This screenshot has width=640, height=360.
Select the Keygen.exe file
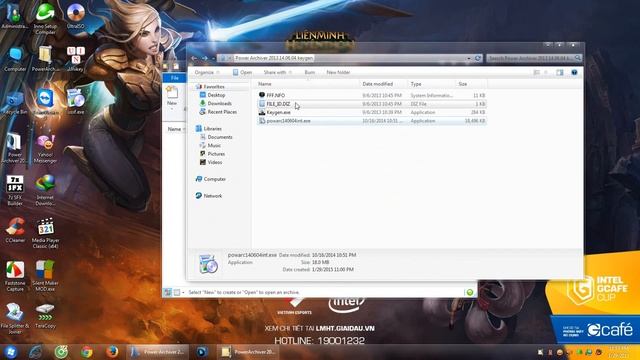pos(372,112)
